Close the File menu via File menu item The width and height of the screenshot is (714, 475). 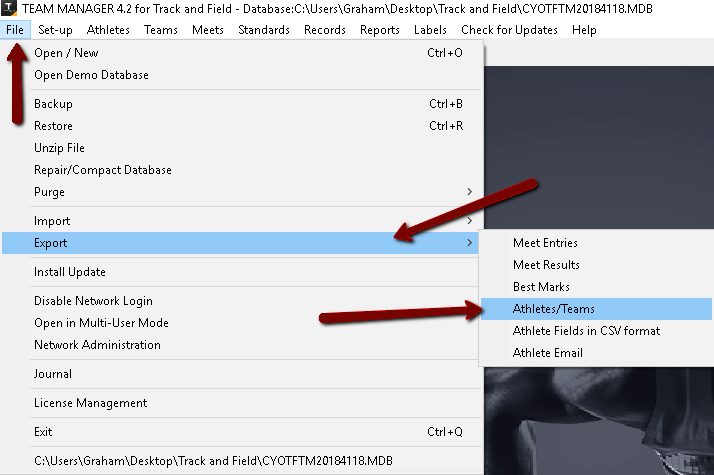coord(15,30)
